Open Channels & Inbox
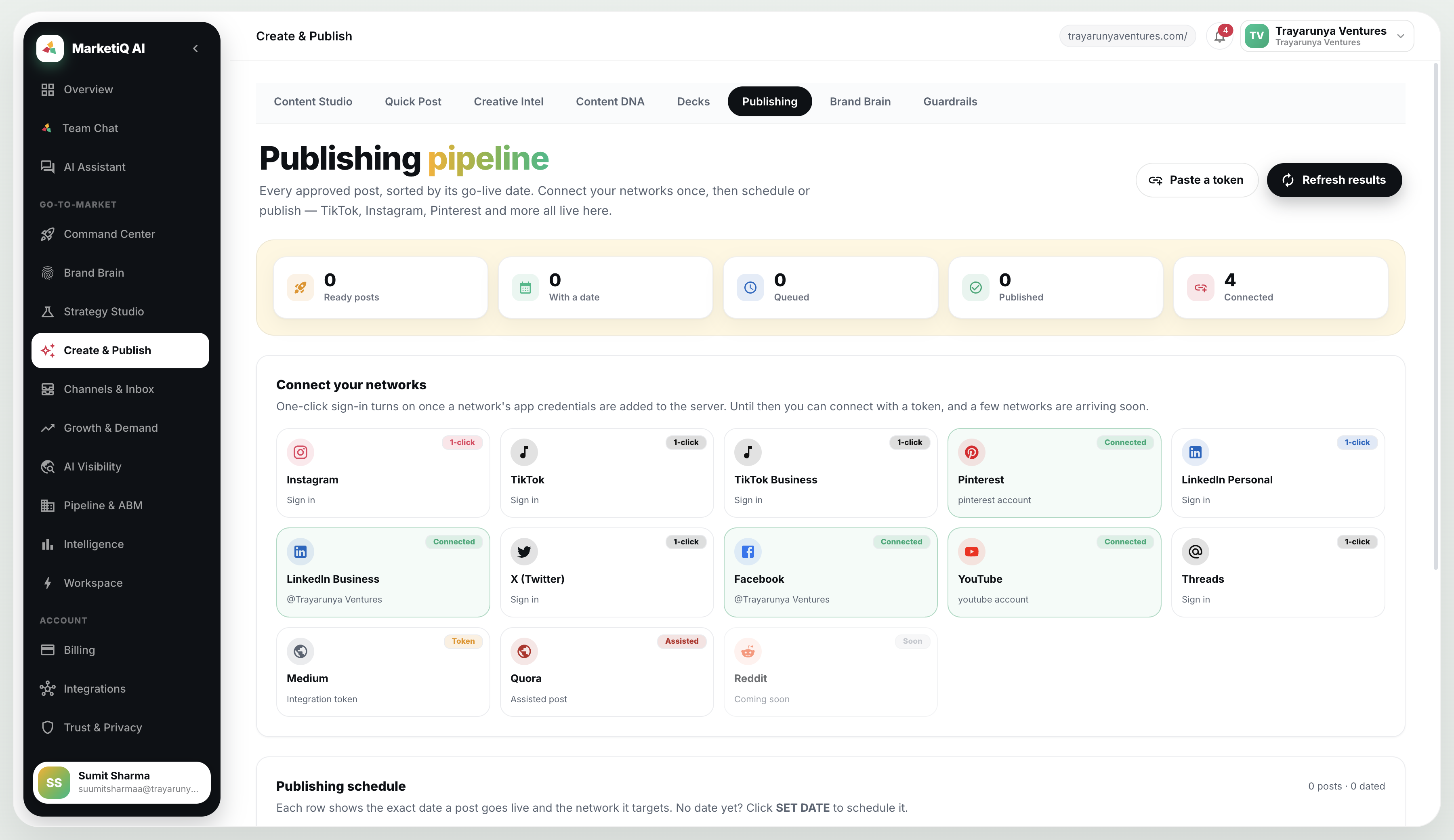Image resolution: width=1454 pixels, height=840 pixels. [x=120, y=389]
